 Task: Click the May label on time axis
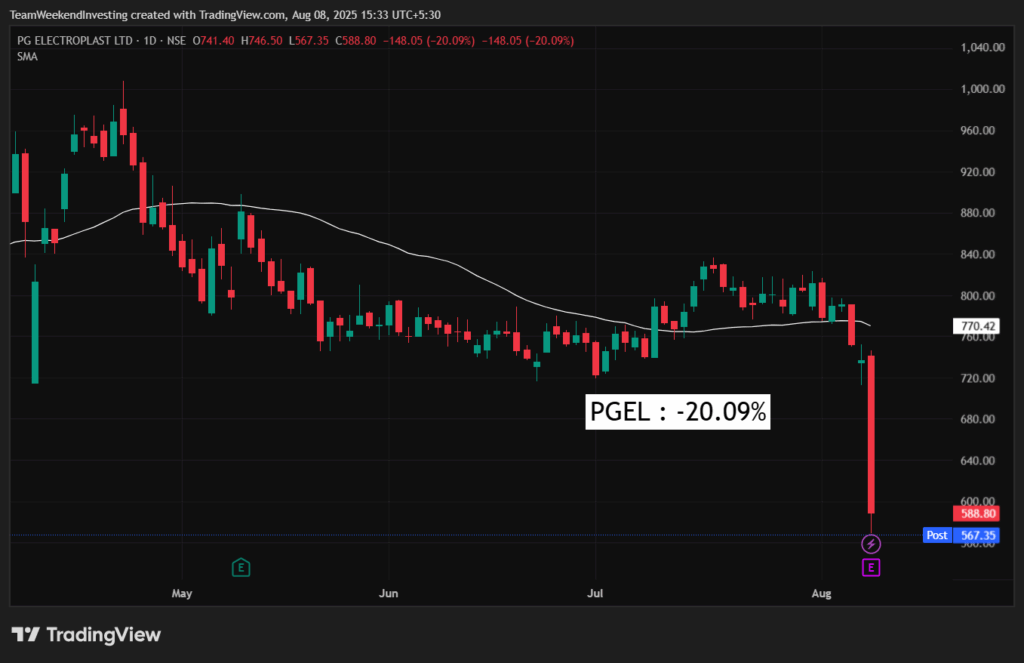tap(182, 593)
